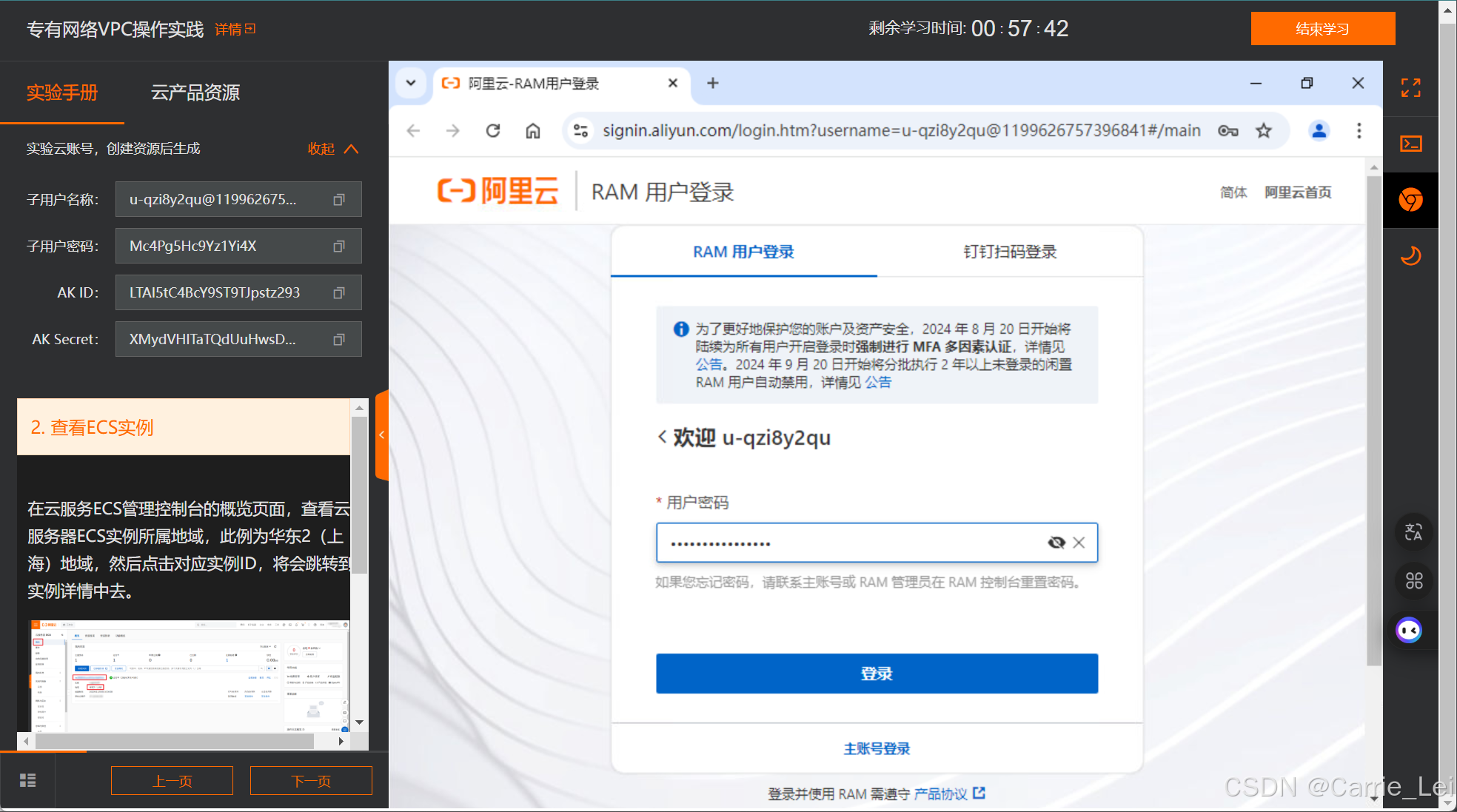
Task: Click the 结束学习 button
Action: pos(1323,29)
